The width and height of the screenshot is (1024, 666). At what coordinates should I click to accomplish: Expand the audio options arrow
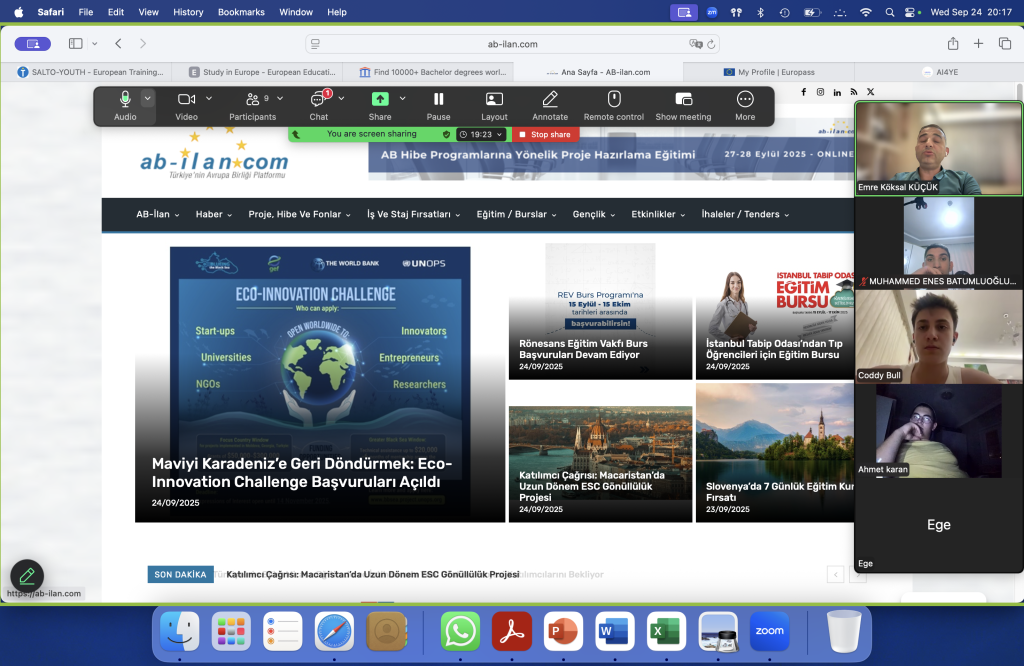click(x=148, y=98)
